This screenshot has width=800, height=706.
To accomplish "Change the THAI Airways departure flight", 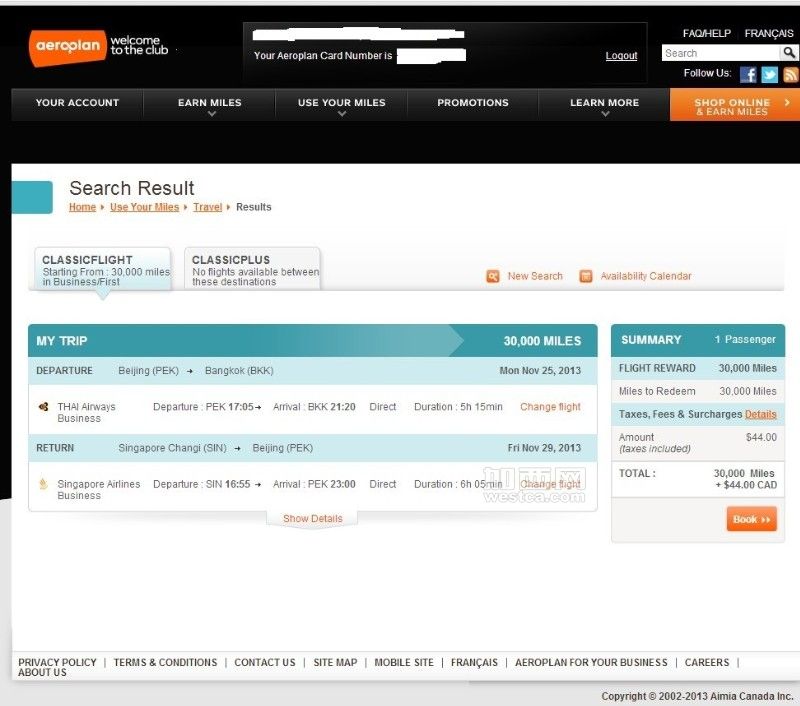I will [550, 407].
